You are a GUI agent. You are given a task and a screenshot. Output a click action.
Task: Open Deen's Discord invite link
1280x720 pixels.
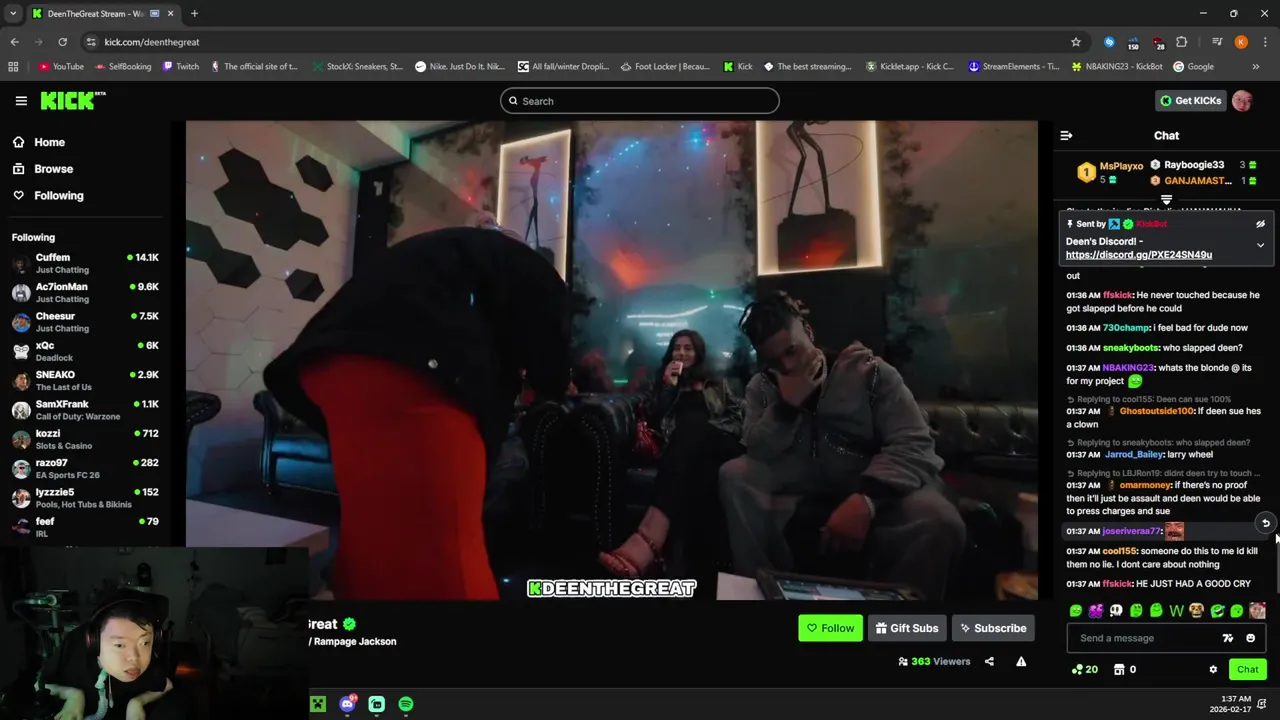coord(1139,255)
